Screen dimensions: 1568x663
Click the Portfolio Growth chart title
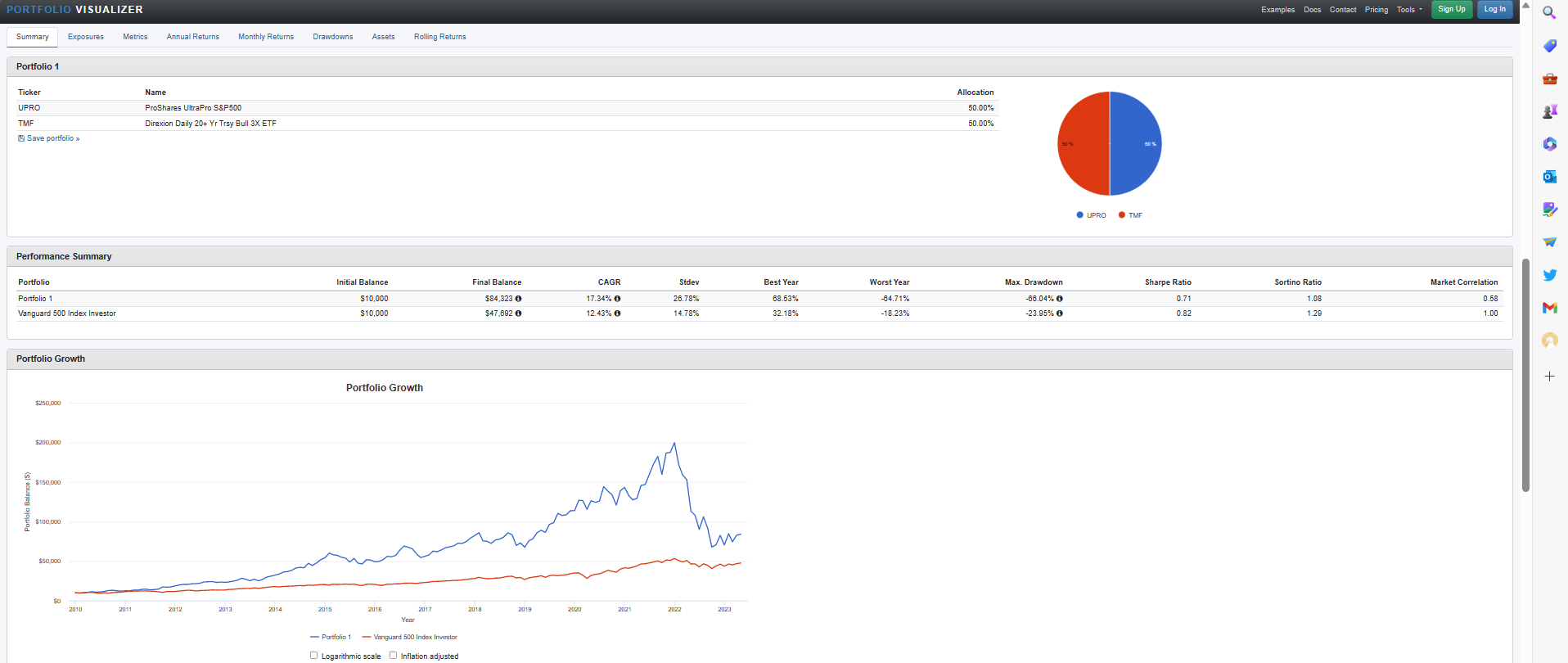coord(385,388)
